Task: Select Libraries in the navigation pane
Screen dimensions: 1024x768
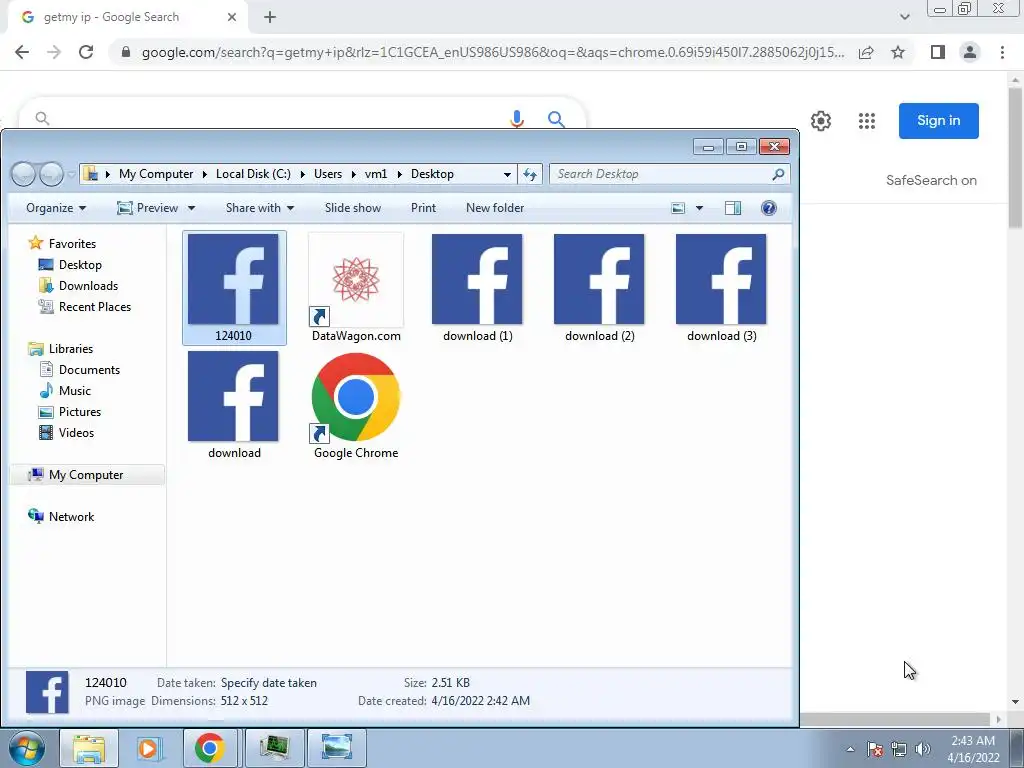Action: point(61,349)
